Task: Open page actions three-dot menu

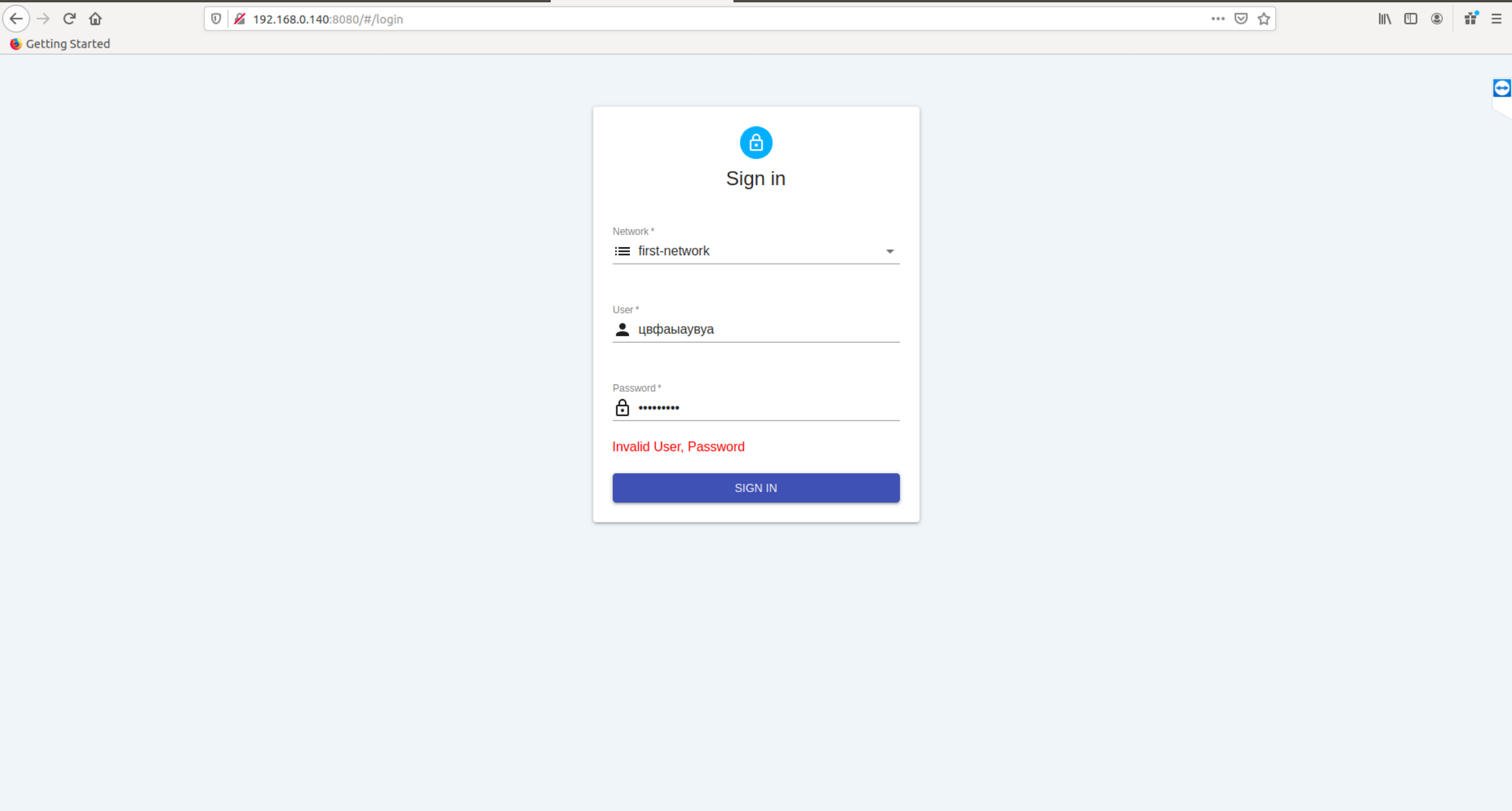Action: click(1218, 19)
